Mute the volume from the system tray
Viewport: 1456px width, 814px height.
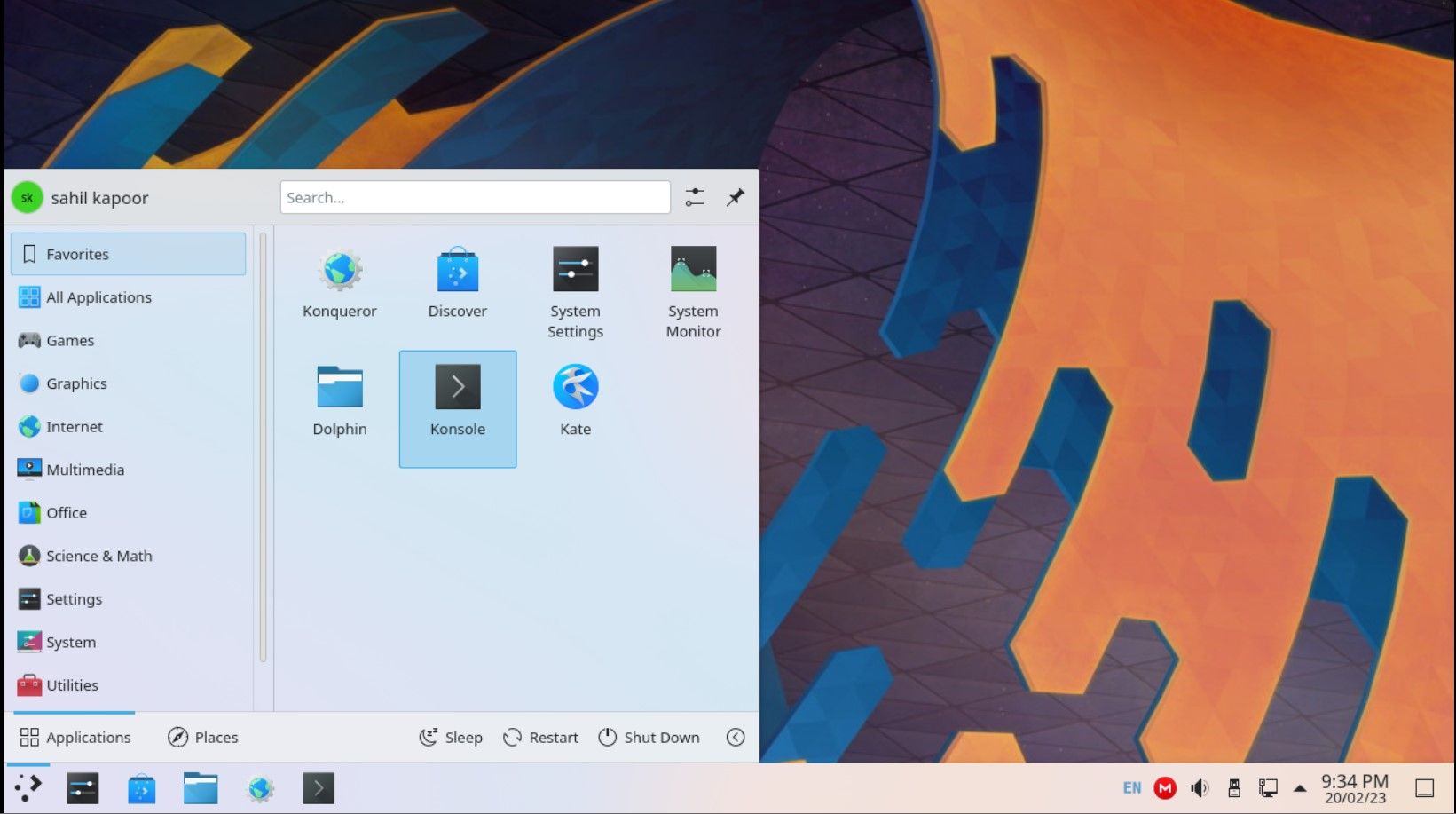point(1200,787)
